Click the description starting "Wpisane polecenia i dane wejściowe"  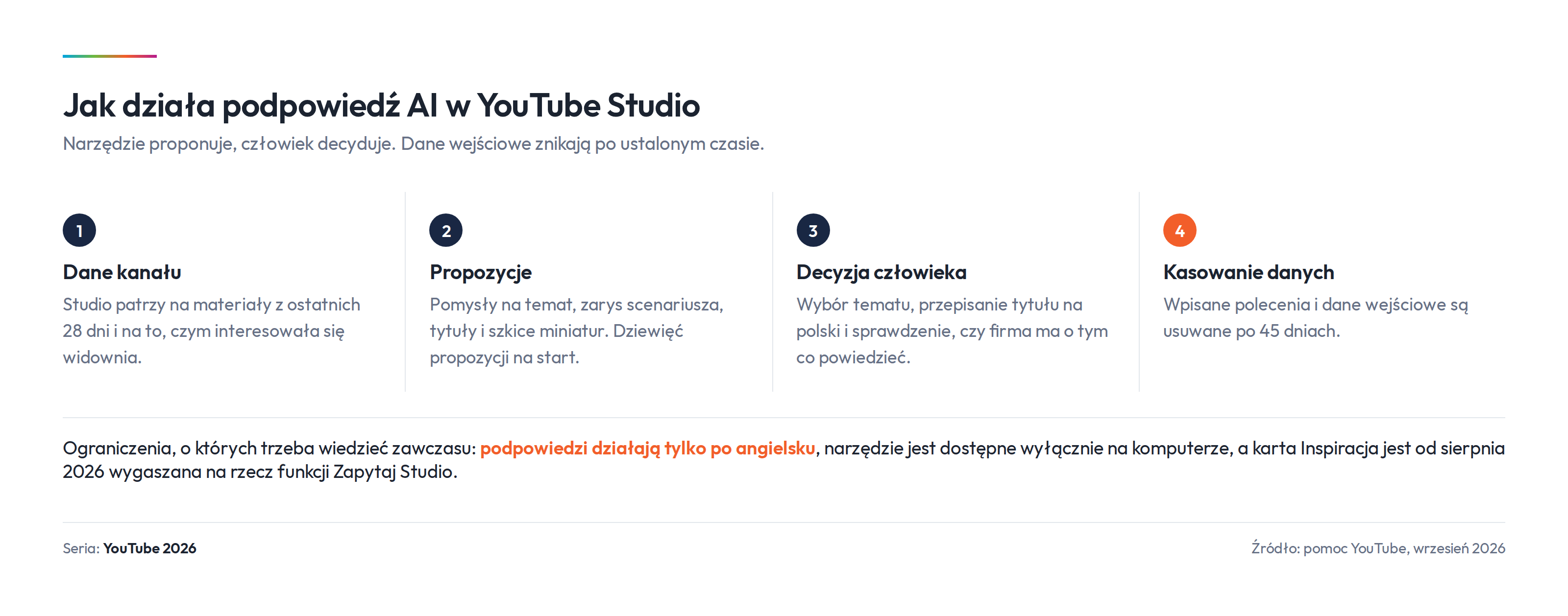(1315, 317)
